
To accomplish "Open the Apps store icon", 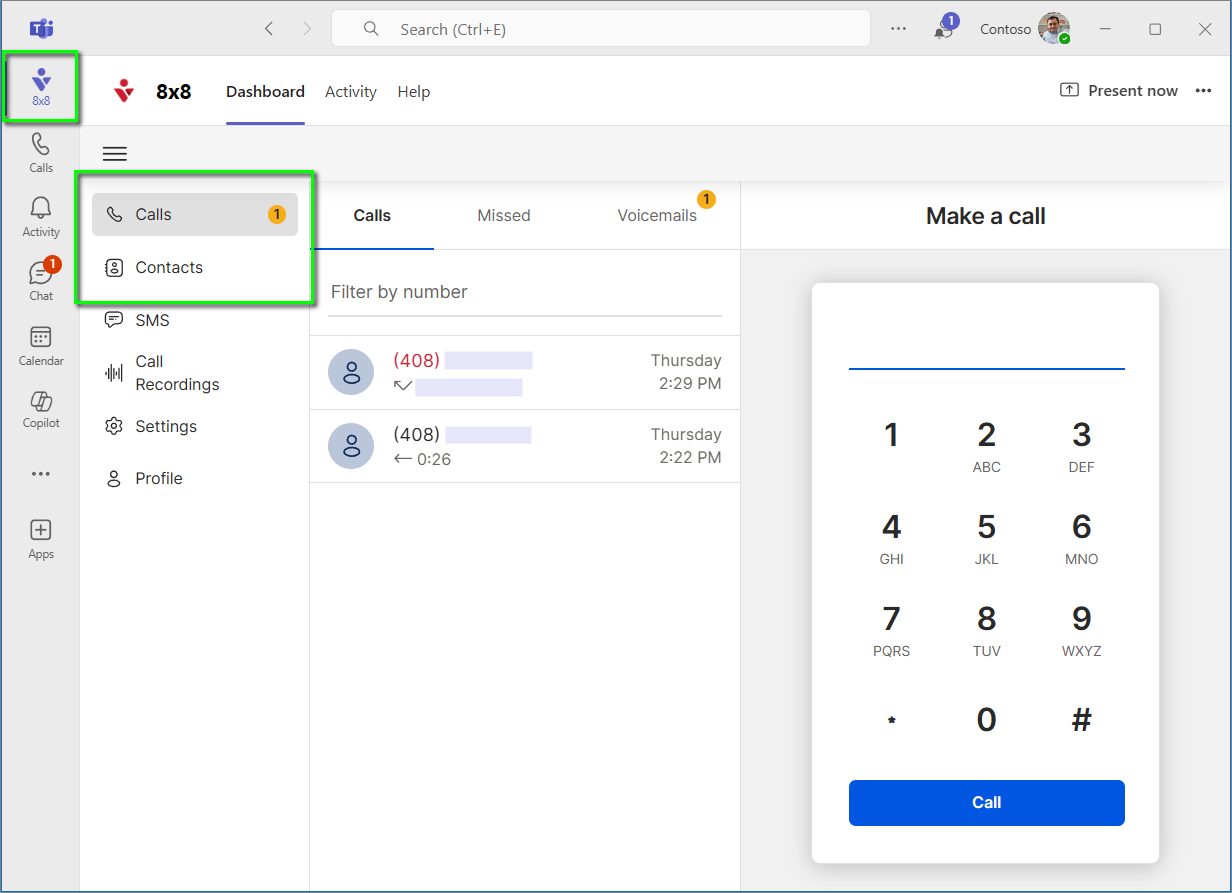I will (41, 538).
